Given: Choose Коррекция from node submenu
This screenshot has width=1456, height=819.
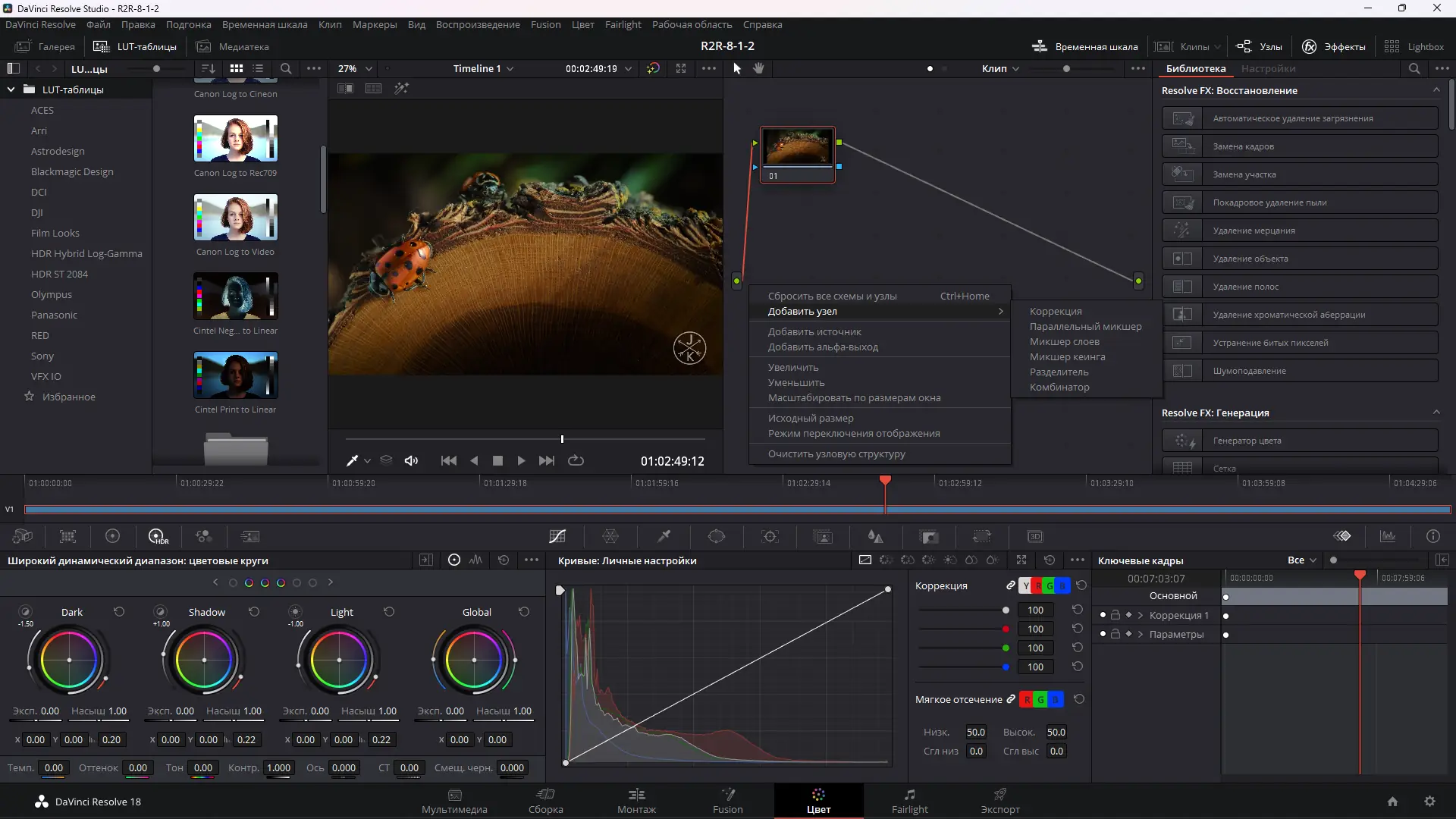Looking at the screenshot, I should click(1056, 311).
